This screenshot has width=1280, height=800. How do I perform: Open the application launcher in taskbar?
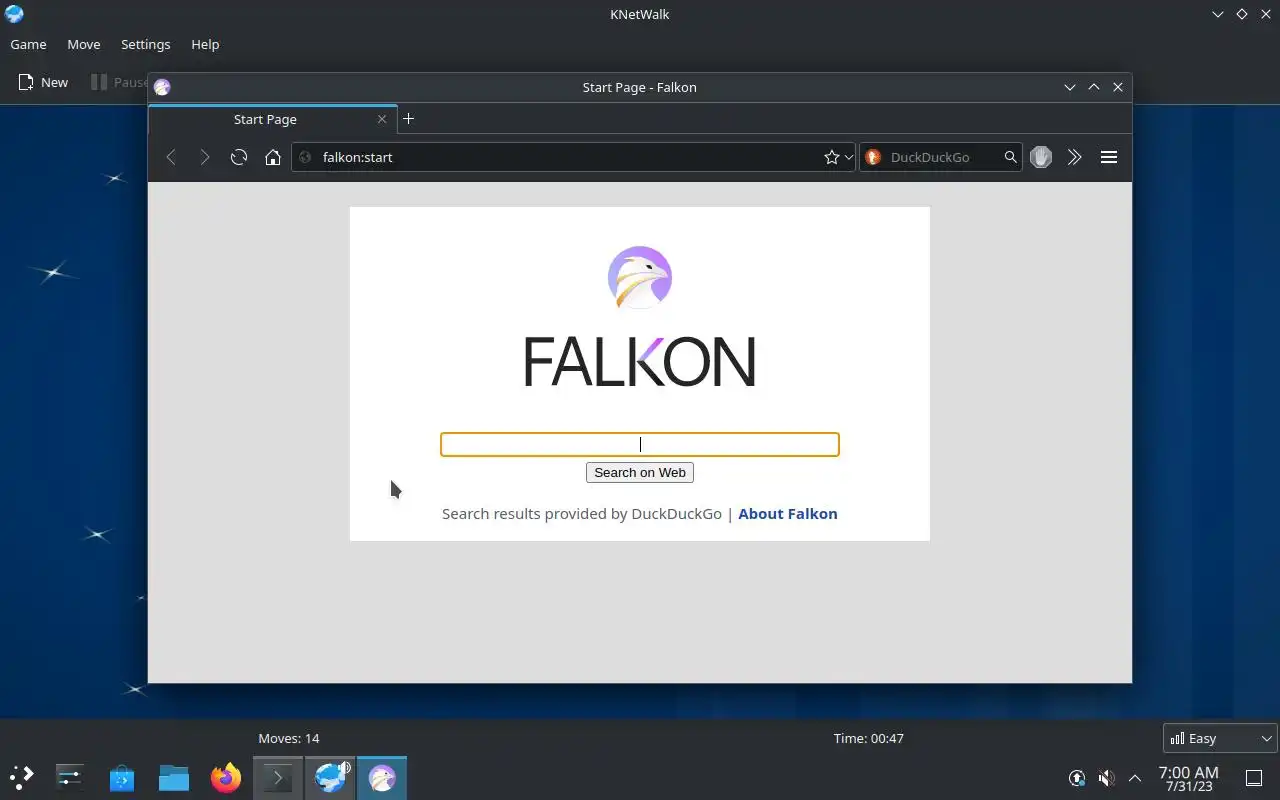click(x=21, y=777)
